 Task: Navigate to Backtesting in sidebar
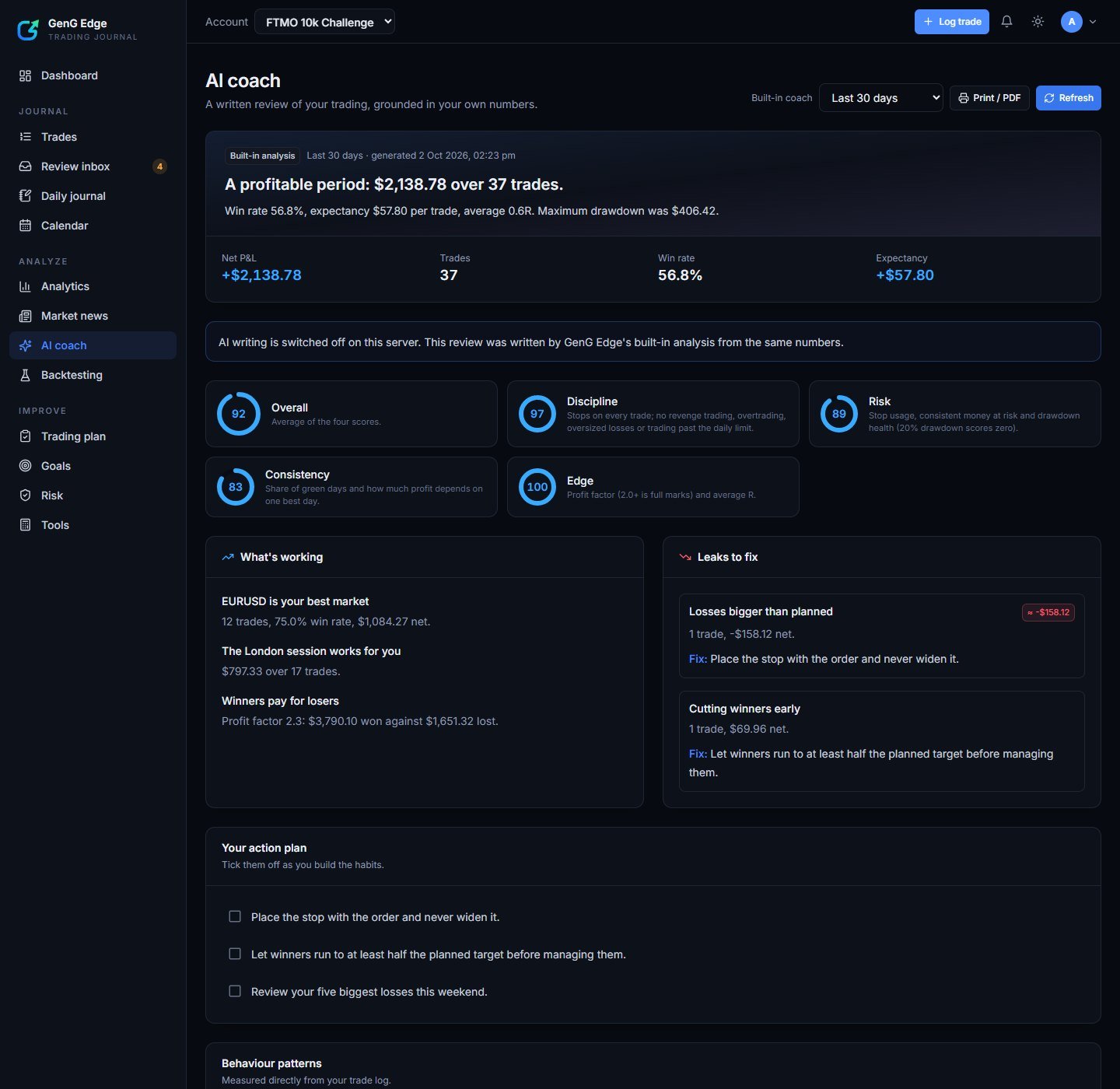click(93, 375)
